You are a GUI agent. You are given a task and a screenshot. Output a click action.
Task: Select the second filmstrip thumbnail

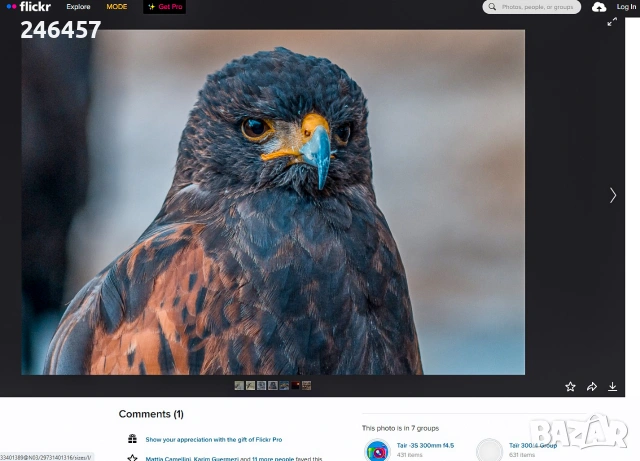[250, 385]
